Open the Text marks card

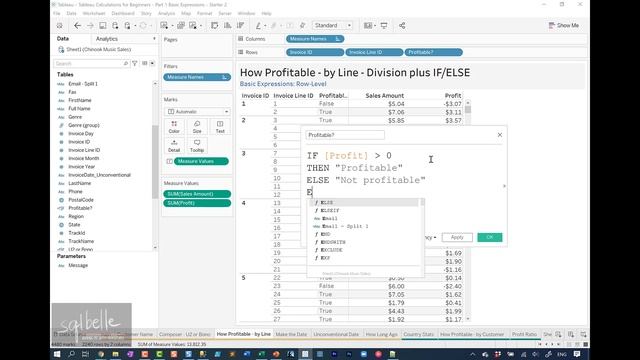click(x=220, y=127)
